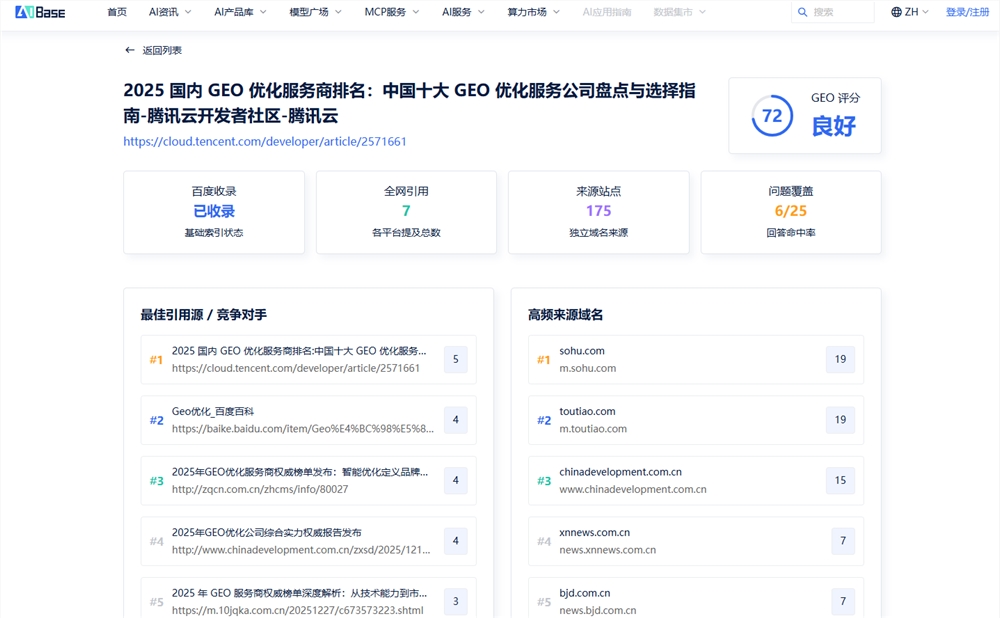This screenshot has width=1000, height=618.
Task: Click the 问题覆盖 6/25 stat card
Action: tap(790, 212)
